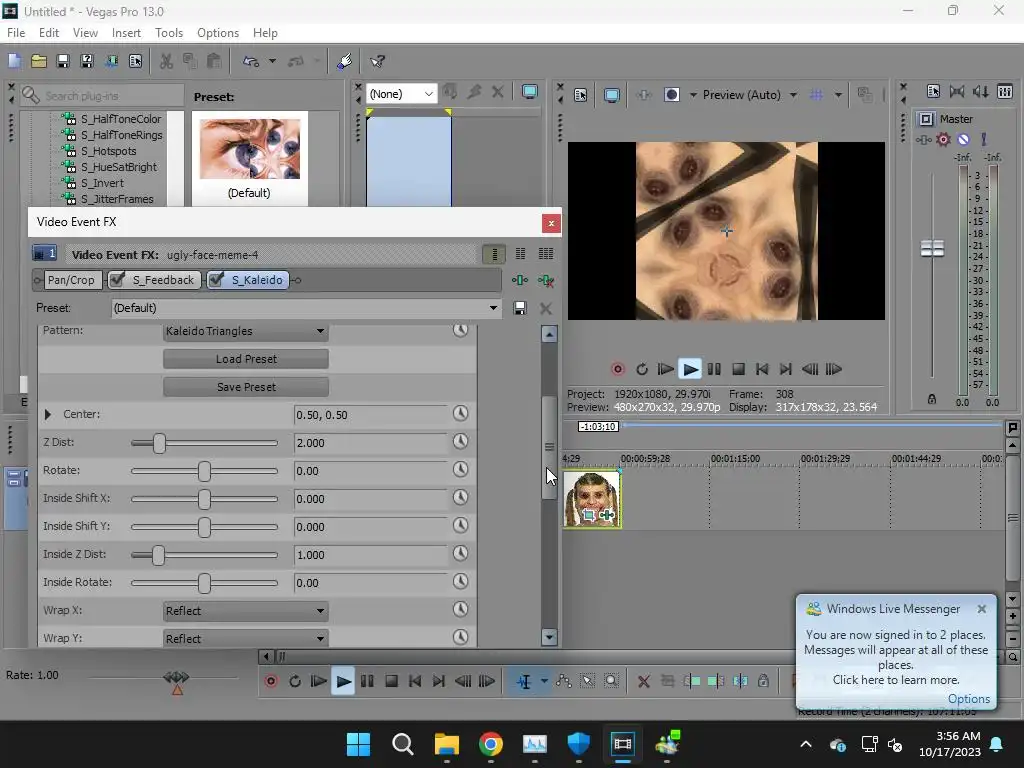This screenshot has width=1024, height=768.
Task: Click the delete X icon in timeline toolbar
Action: click(643, 681)
